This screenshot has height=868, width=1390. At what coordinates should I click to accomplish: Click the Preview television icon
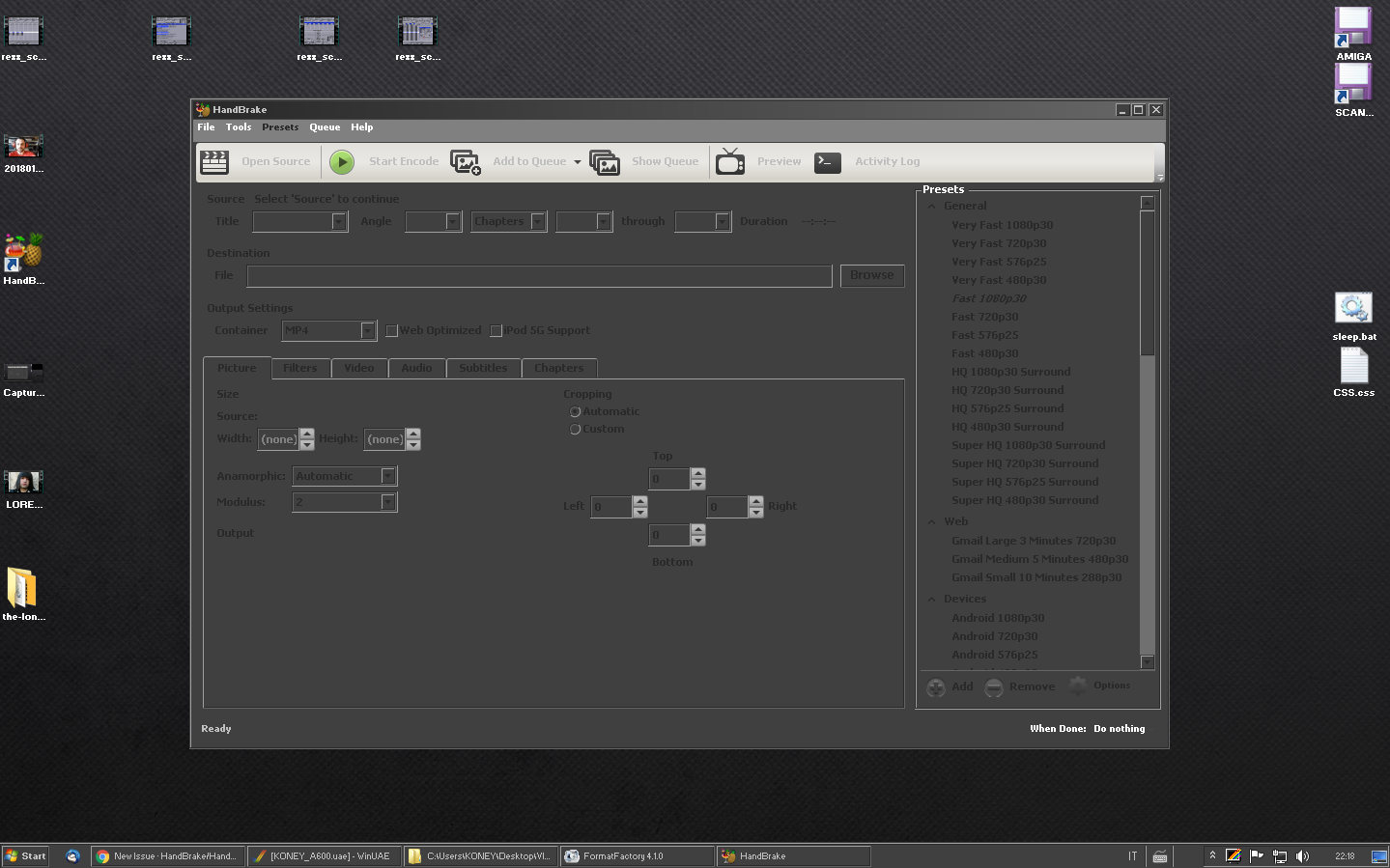[x=729, y=161]
